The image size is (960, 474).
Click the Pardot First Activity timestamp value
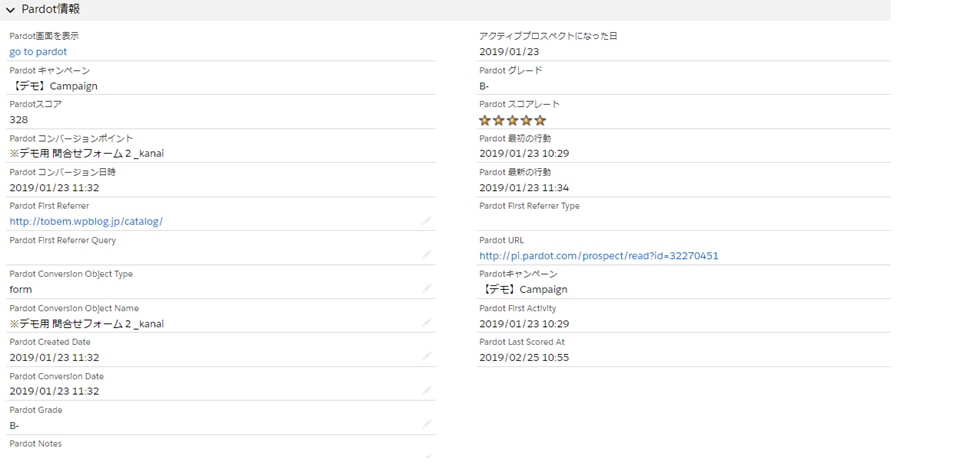tap(523, 324)
